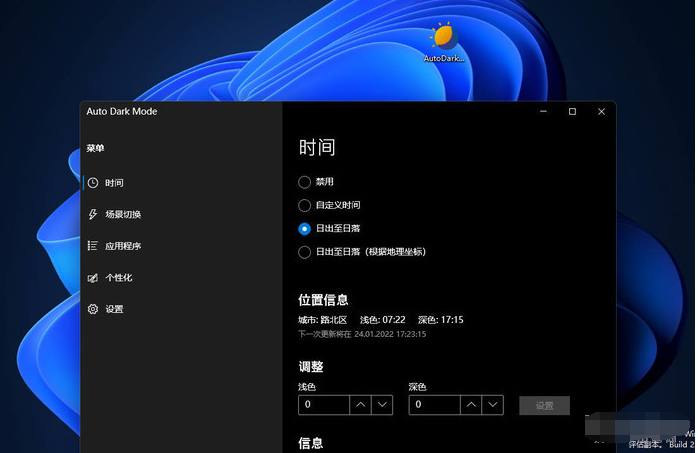Image resolution: width=698 pixels, height=453 pixels.
Task: Select the 禁用 radio option
Action: (x=305, y=182)
